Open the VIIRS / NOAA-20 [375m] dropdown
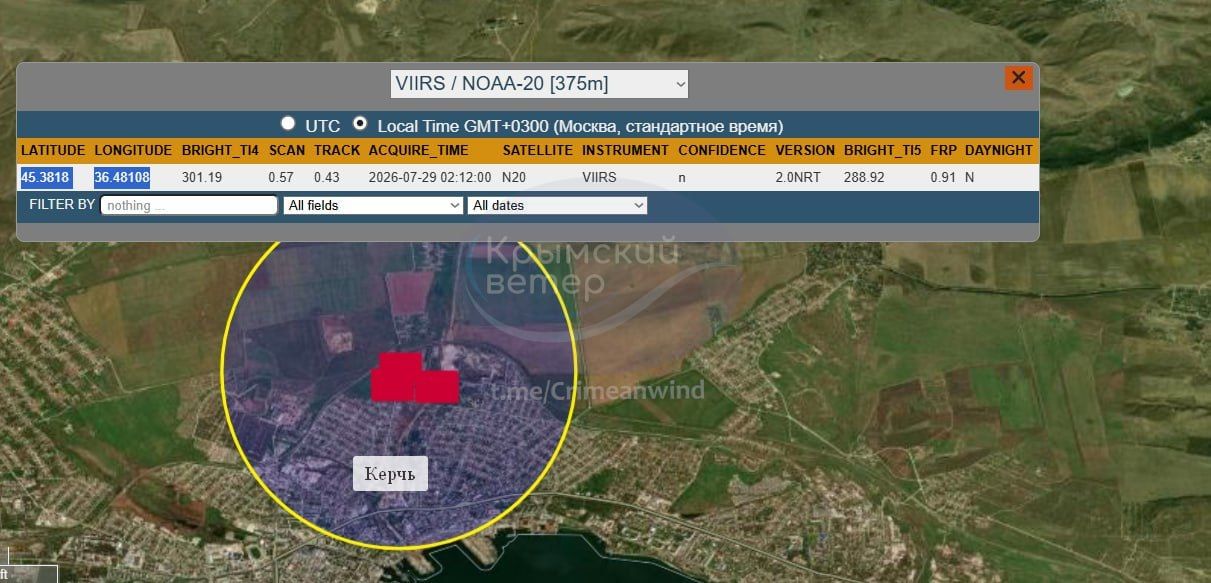Viewport: 1211px width, 583px height. [x=539, y=84]
